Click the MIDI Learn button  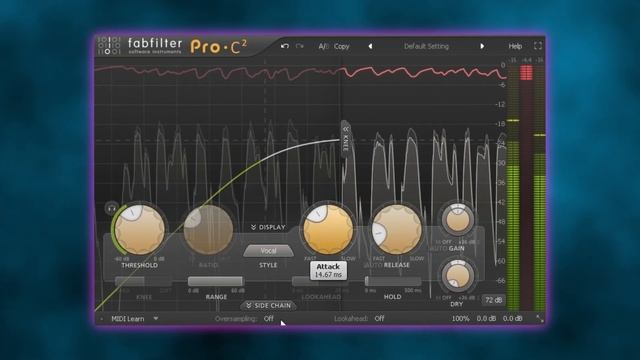click(128, 319)
